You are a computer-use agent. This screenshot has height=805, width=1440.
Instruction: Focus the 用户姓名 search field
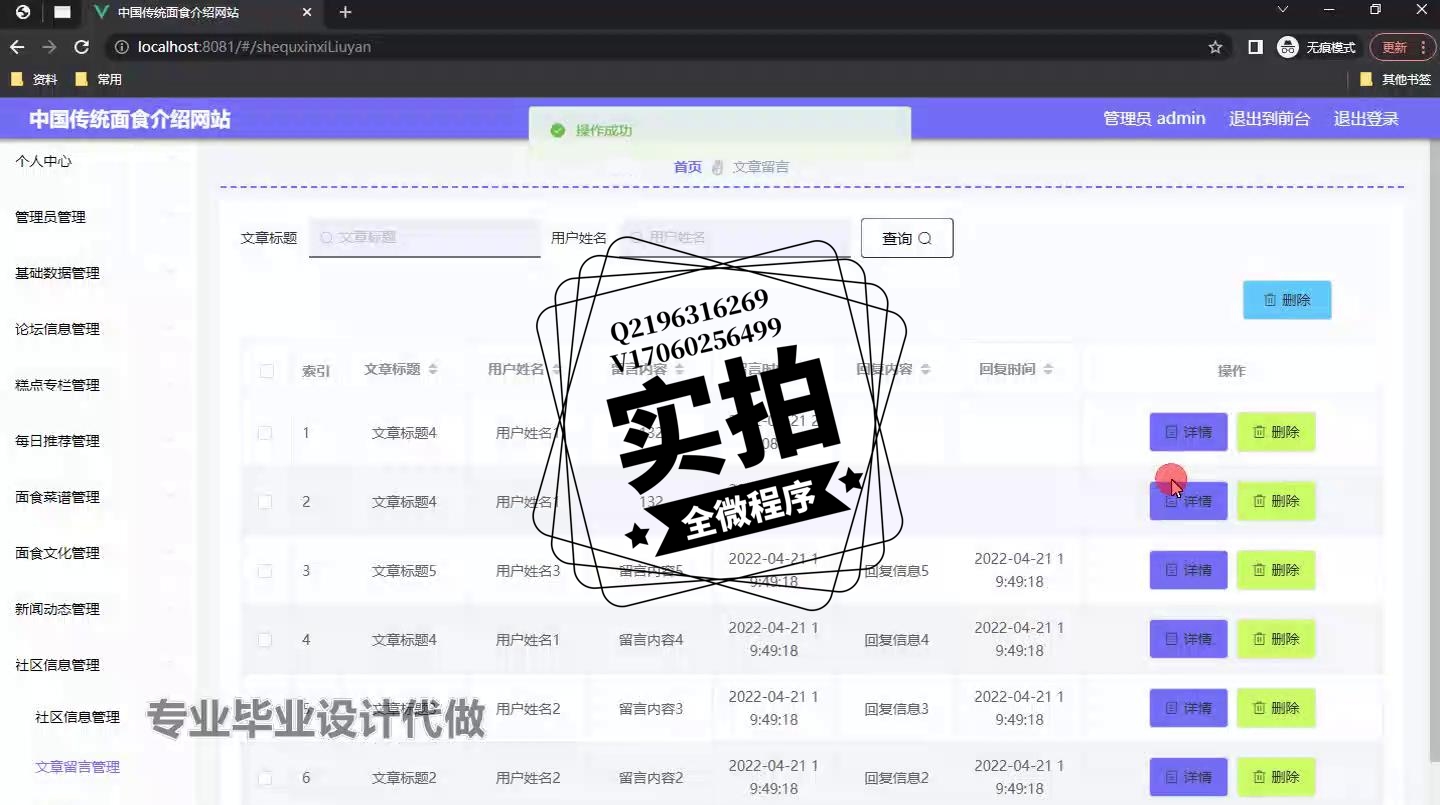[736, 238]
